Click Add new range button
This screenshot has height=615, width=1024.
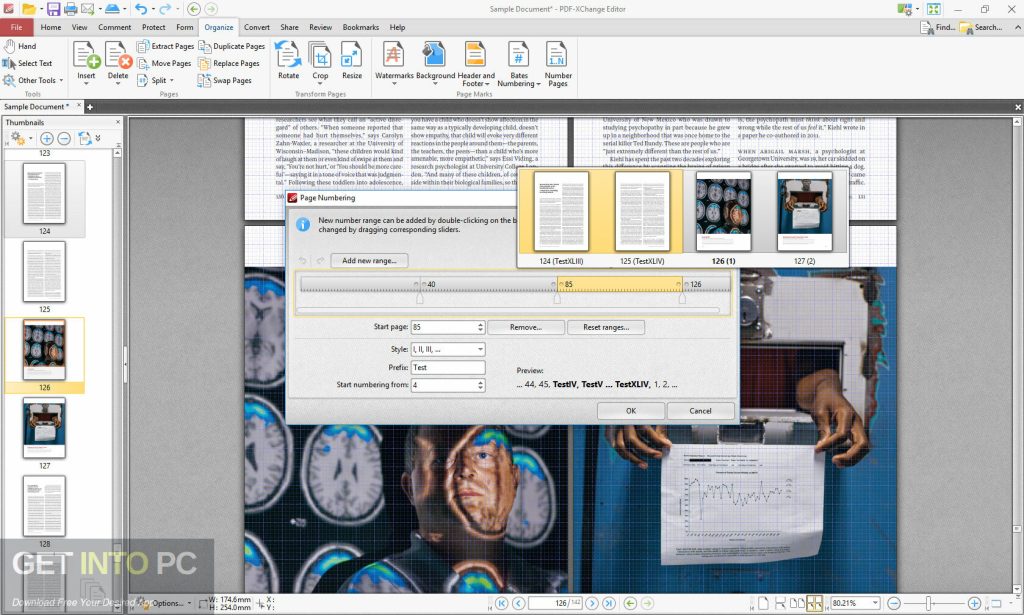point(369,260)
